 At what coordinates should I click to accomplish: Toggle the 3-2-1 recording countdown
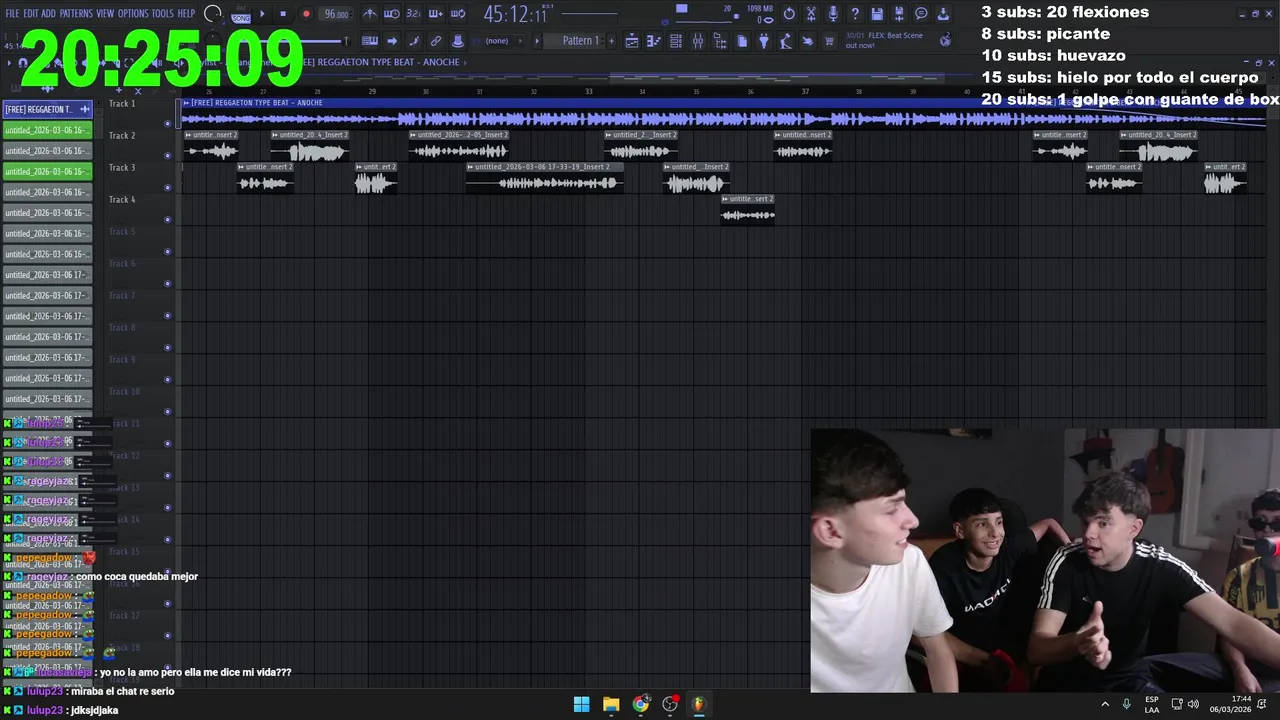tap(413, 13)
